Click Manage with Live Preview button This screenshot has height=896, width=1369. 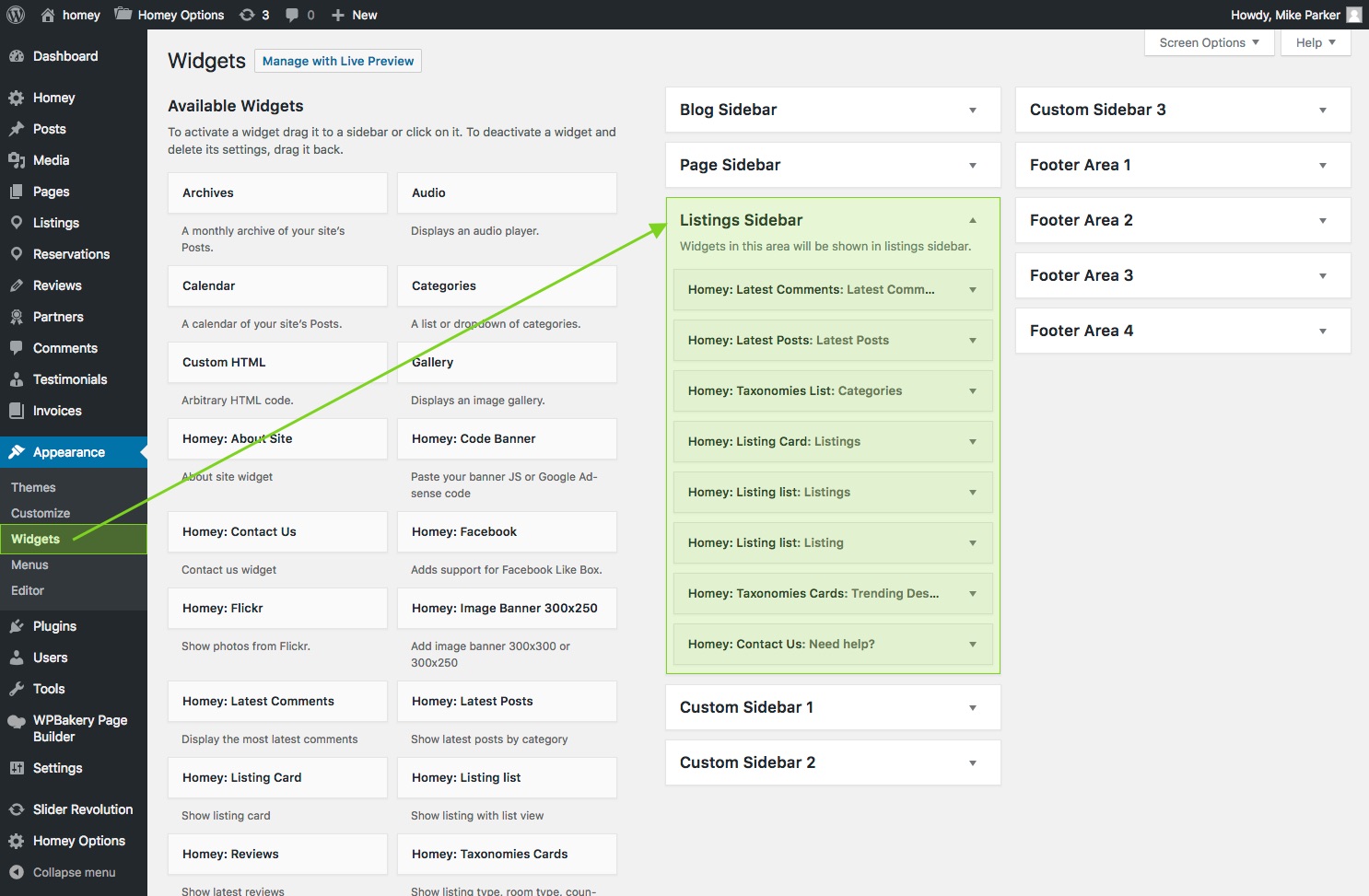(x=338, y=61)
